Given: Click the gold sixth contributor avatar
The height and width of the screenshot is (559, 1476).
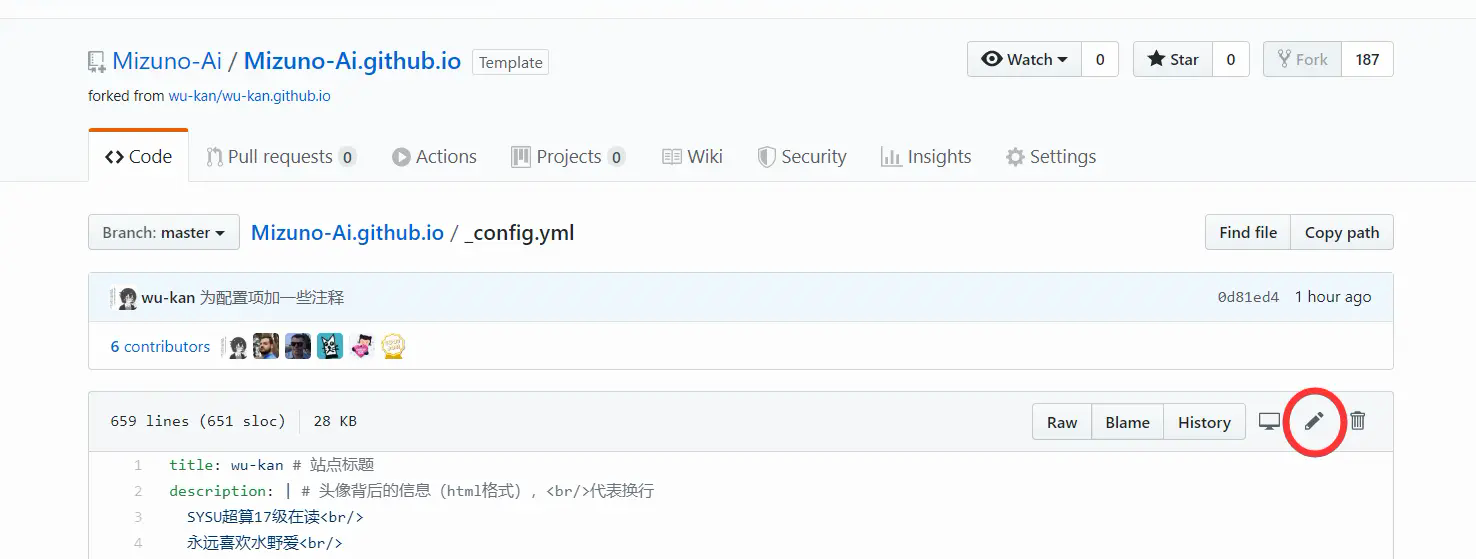Looking at the screenshot, I should click(393, 347).
